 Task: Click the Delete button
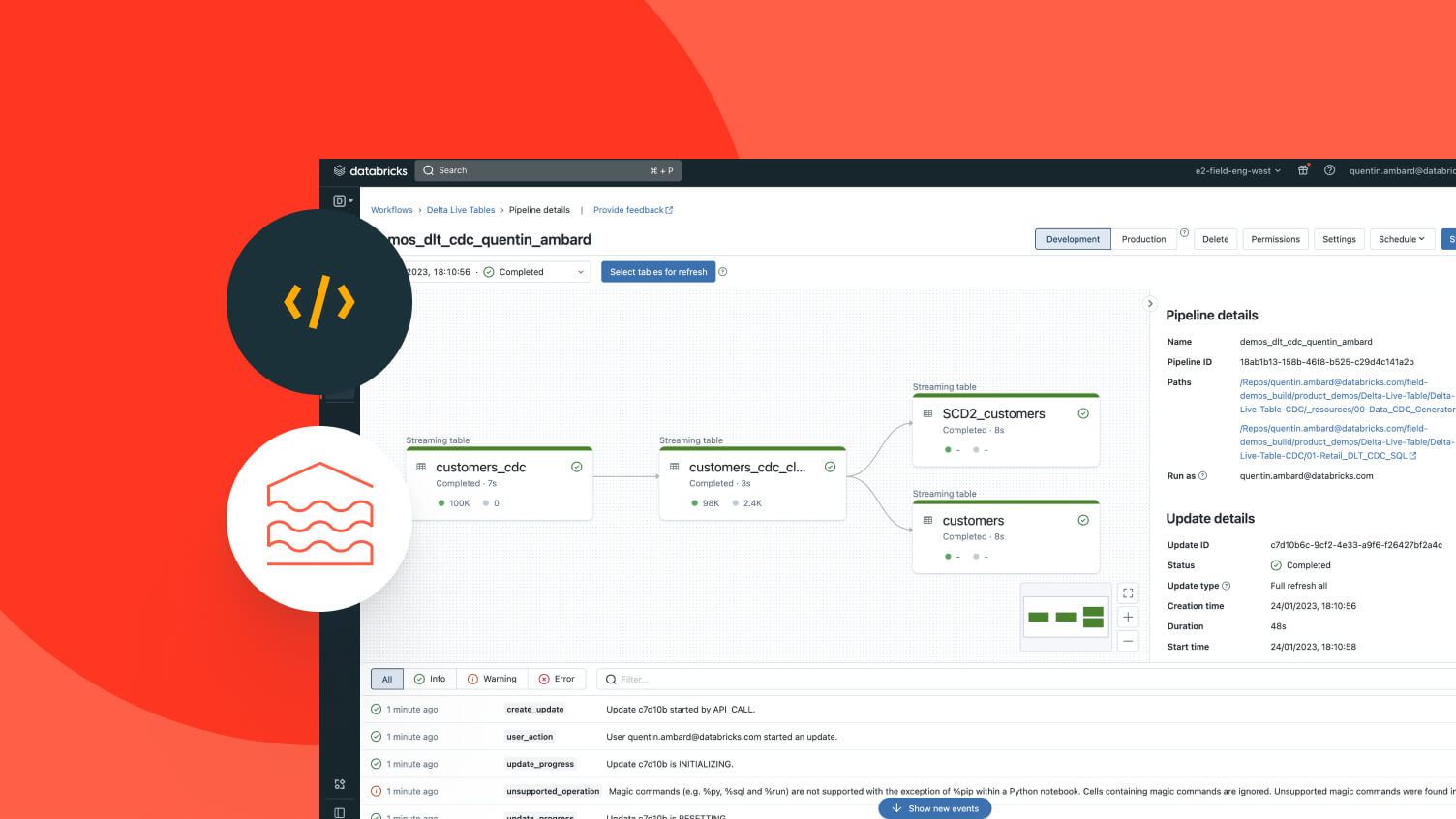pos(1215,239)
